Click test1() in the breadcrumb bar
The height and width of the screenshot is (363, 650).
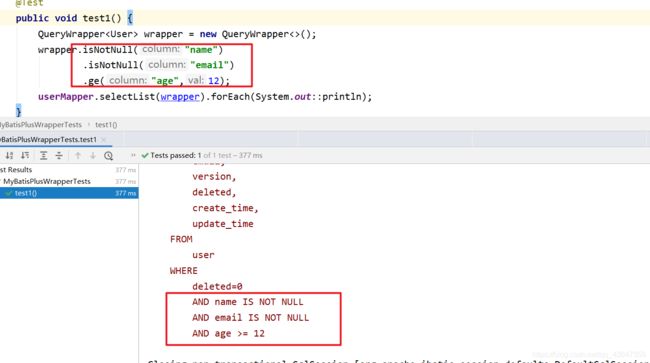(106, 125)
